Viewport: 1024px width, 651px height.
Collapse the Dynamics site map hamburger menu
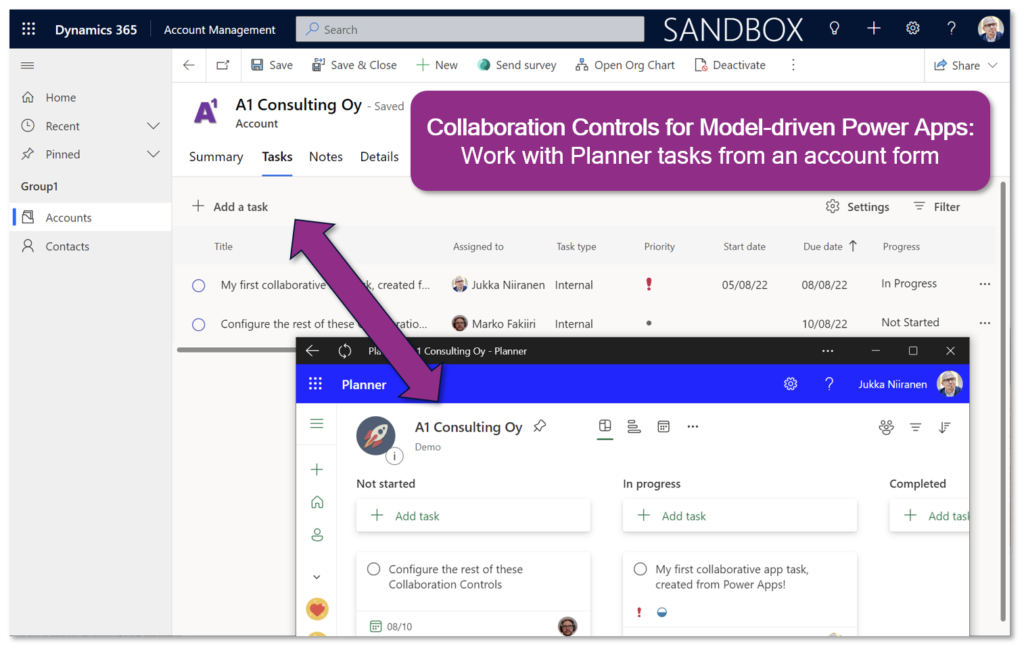27,65
